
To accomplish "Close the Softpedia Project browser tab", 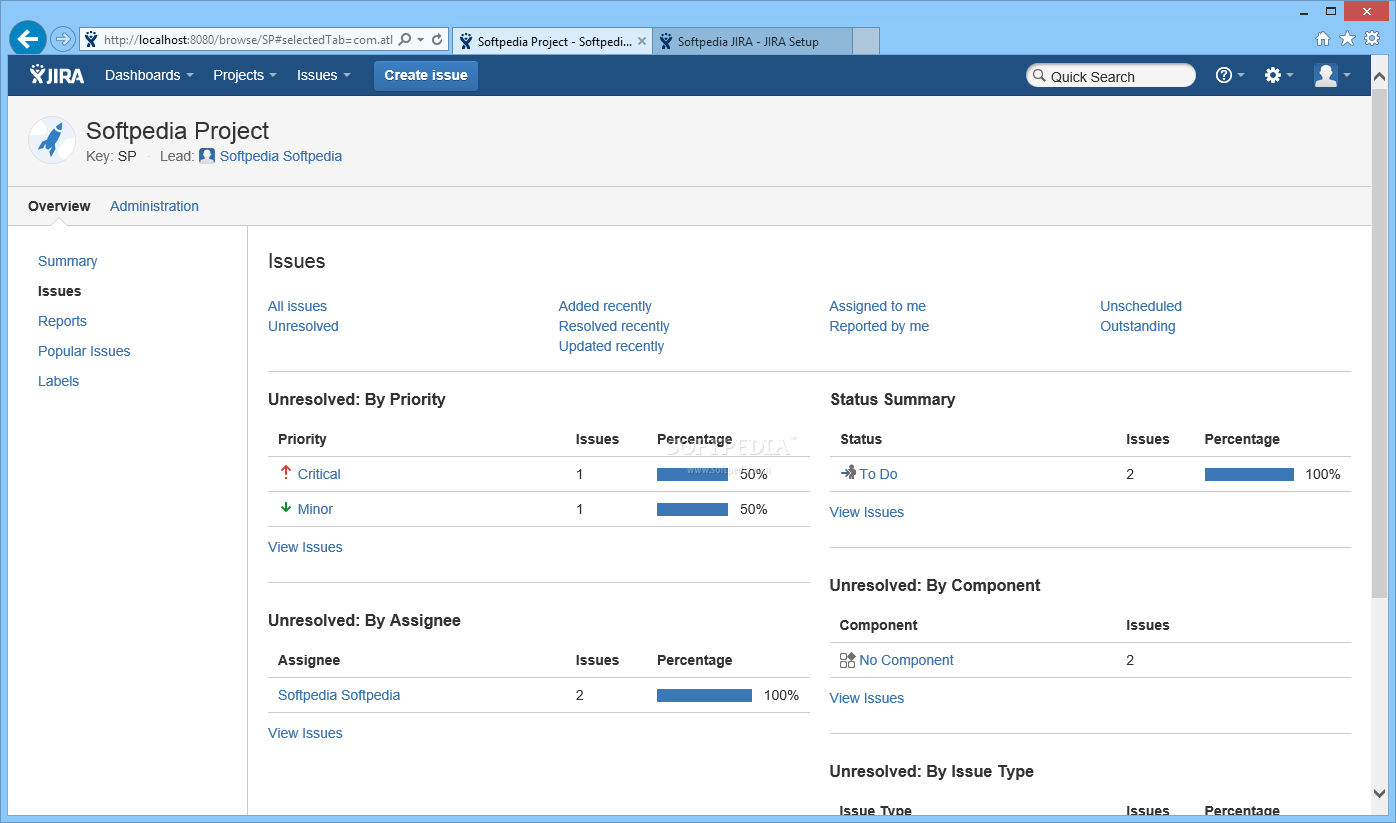I will pos(641,41).
